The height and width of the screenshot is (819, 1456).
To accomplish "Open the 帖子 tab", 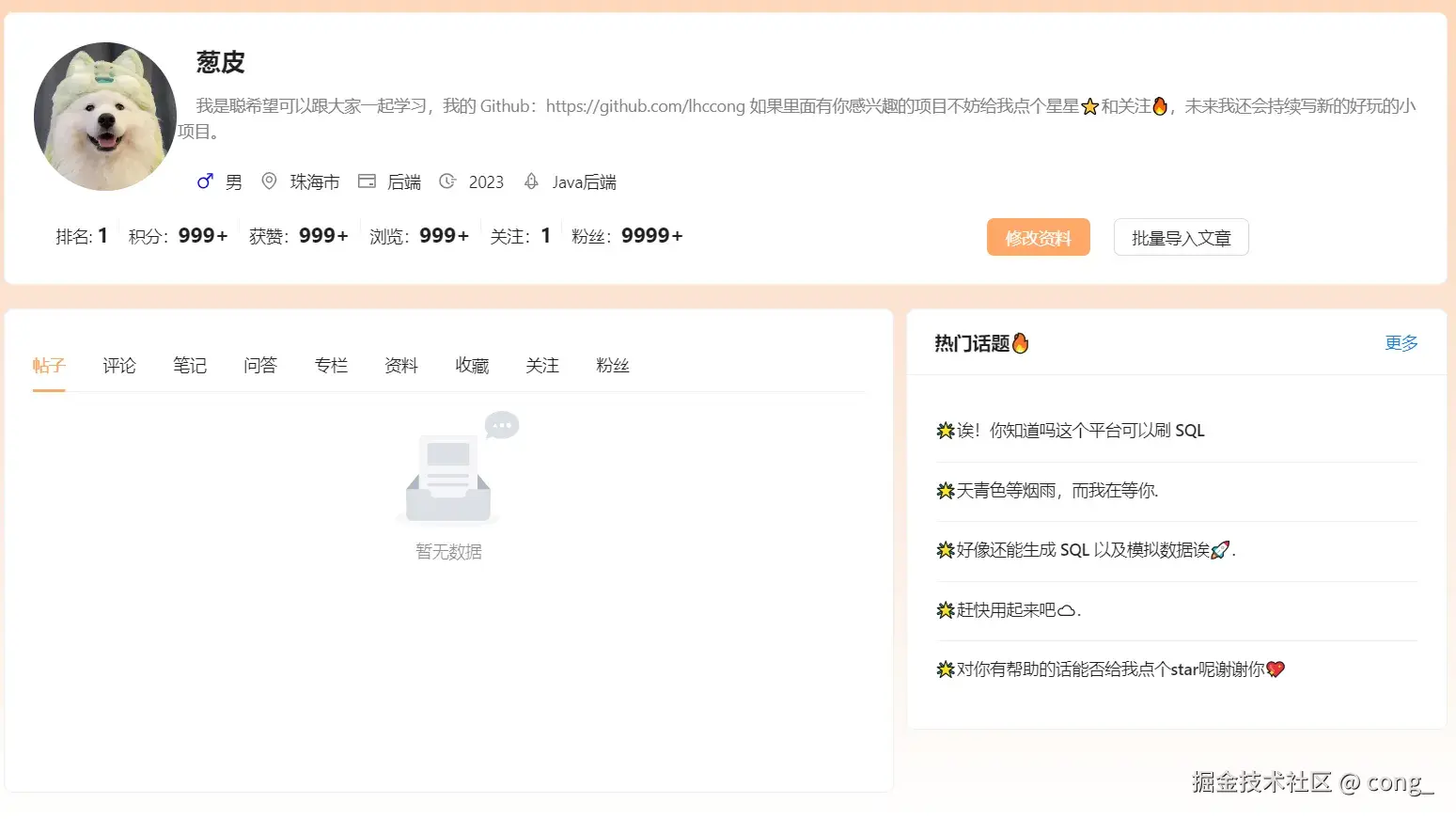I will [49, 366].
